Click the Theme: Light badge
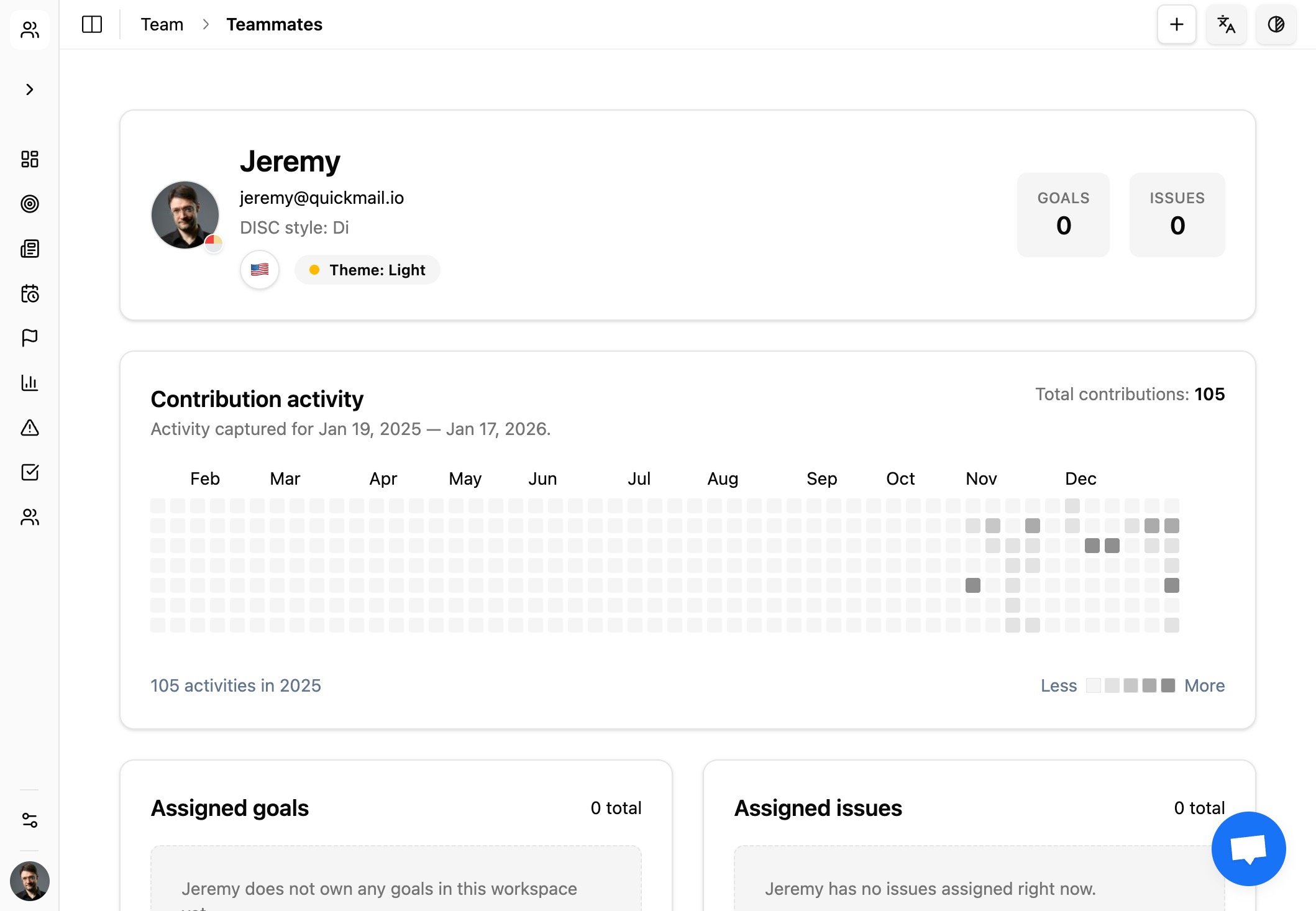 coord(367,270)
